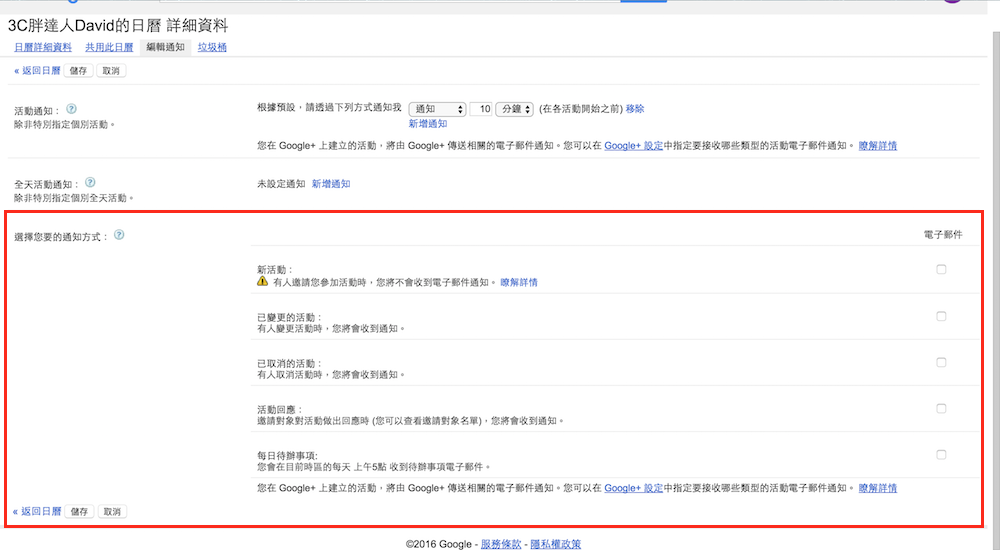Viewport: 1000px width, 550px height.
Task: Check the 已取消的活動 email box
Action: 941,362
